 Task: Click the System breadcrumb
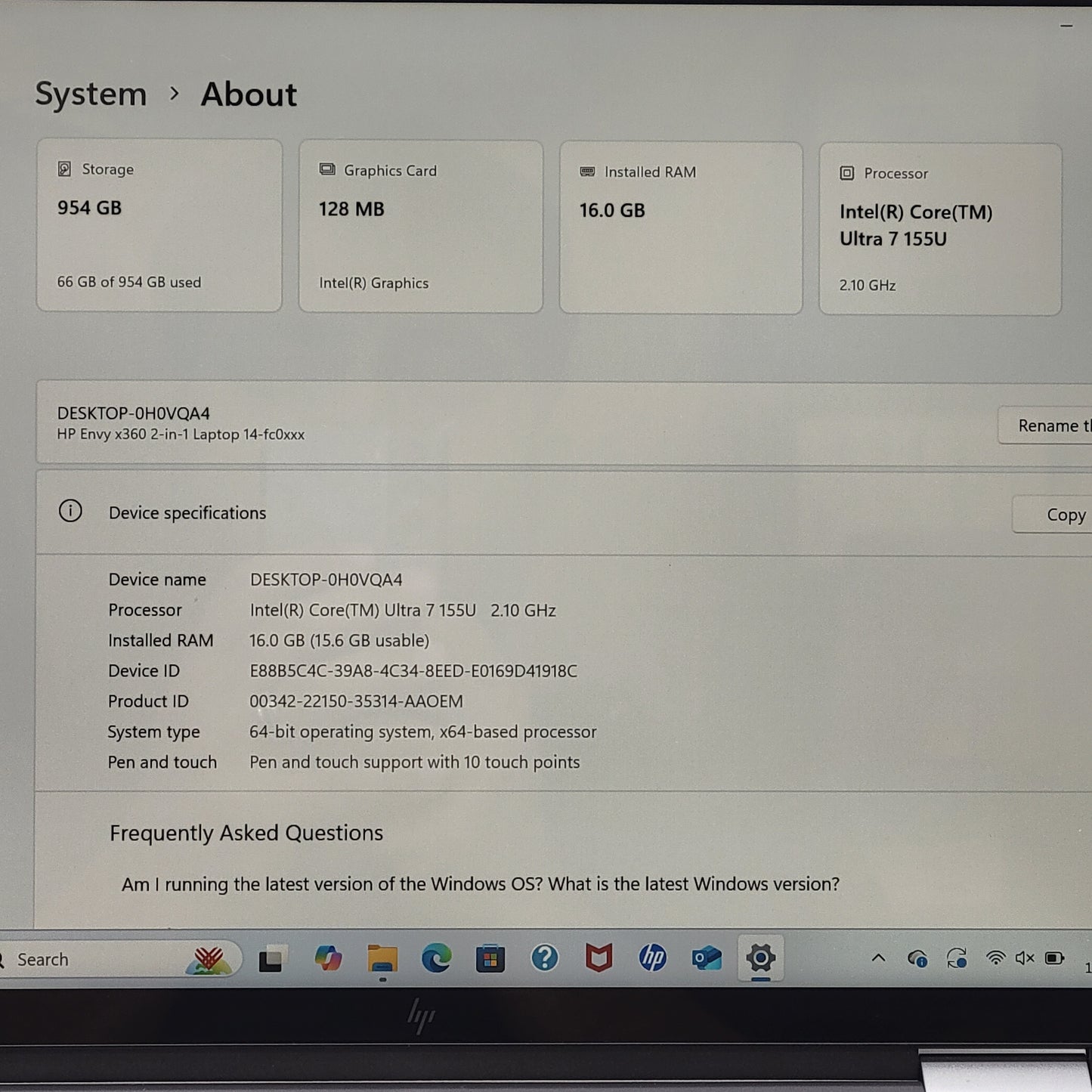(x=90, y=94)
